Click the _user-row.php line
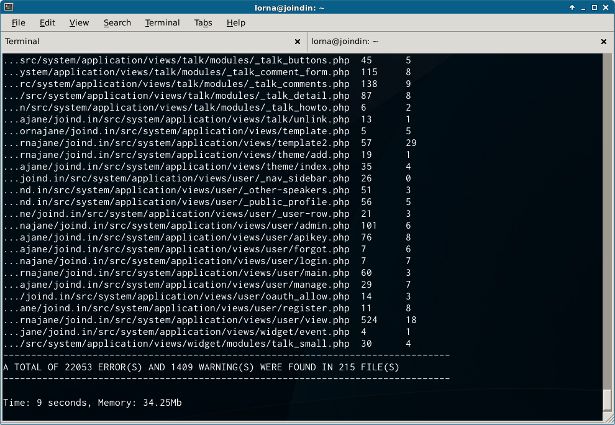The width and height of the screenshot is (615, 425). click(x=207, y=214)
